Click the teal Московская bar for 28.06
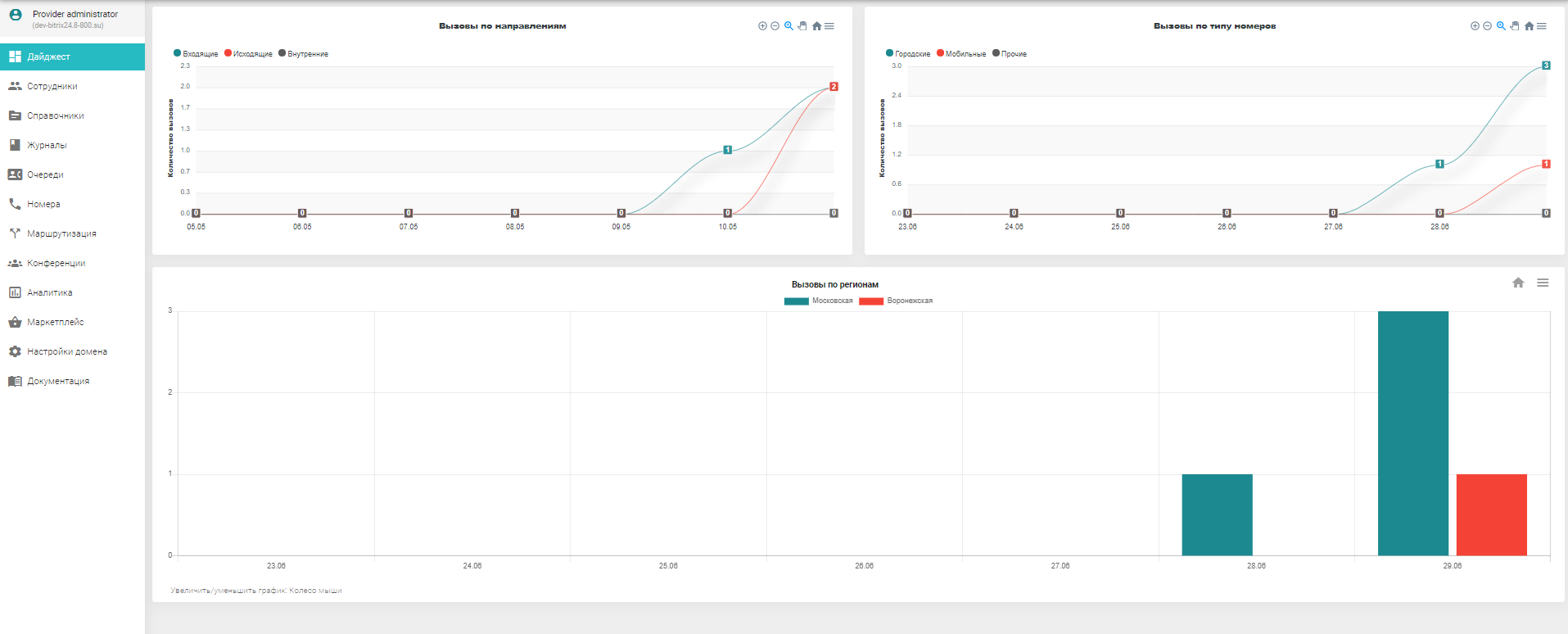 (x=1218, y=514)
